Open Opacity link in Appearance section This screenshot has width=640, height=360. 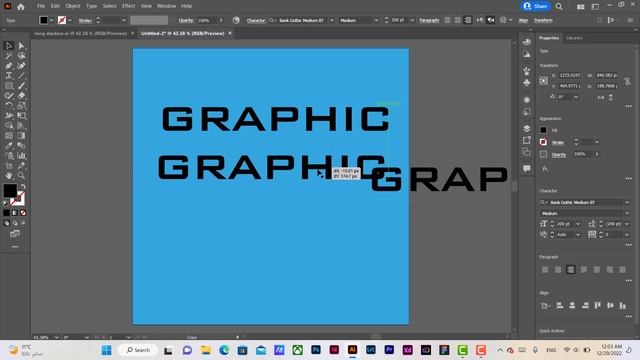click(x=559, y=155)
